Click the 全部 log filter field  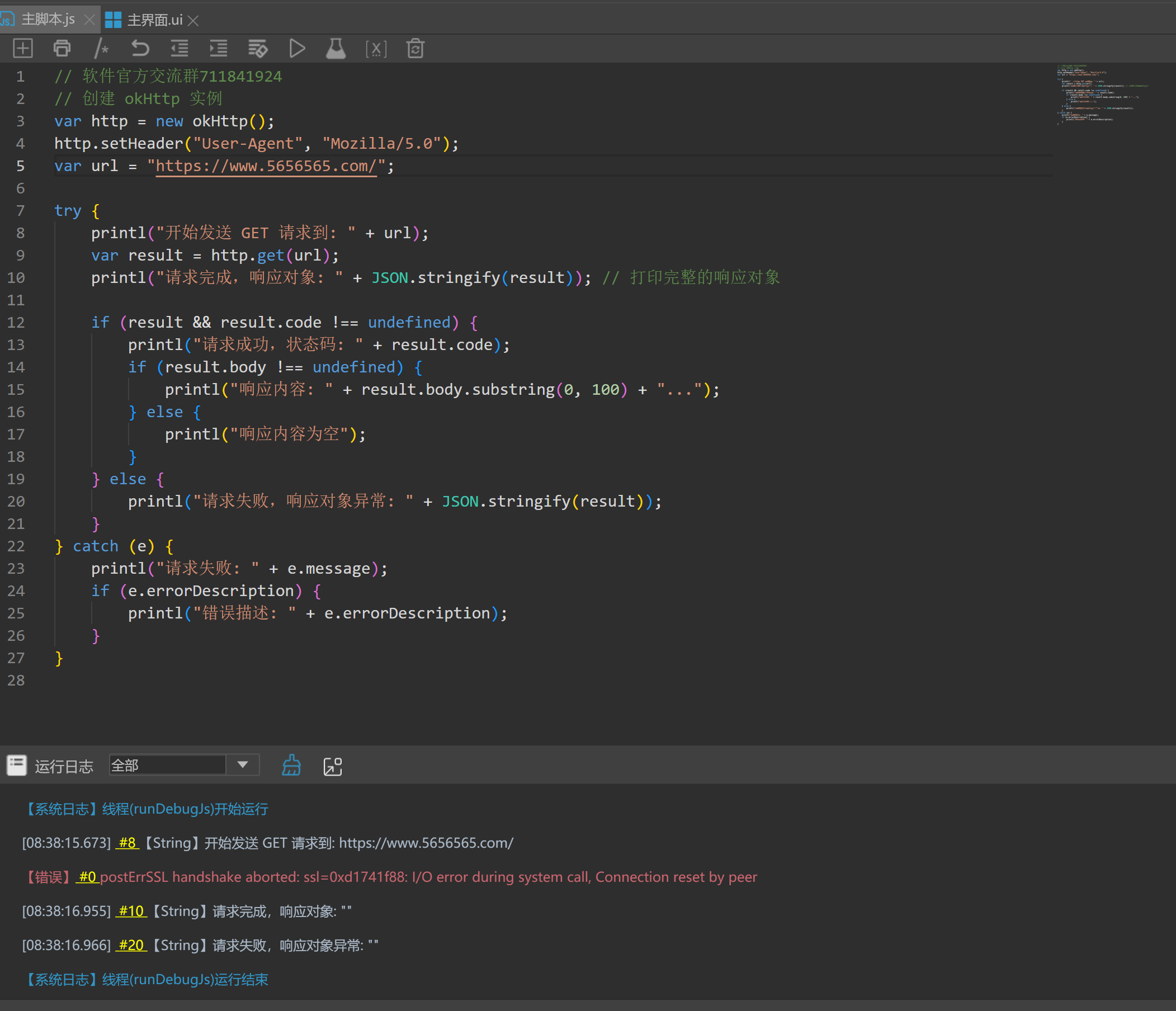tap(168, 764)
